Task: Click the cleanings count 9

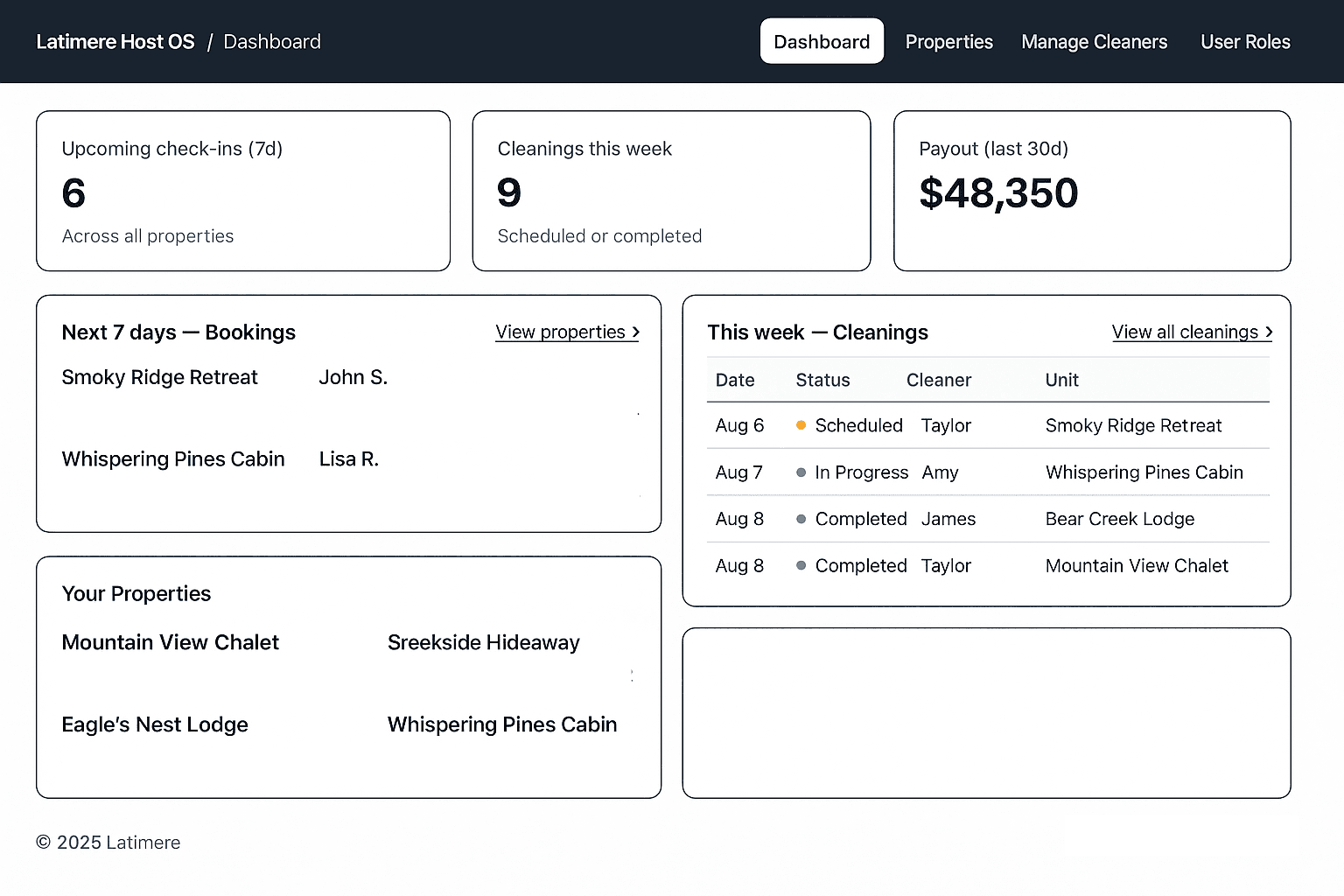Action: coord(509,192)
